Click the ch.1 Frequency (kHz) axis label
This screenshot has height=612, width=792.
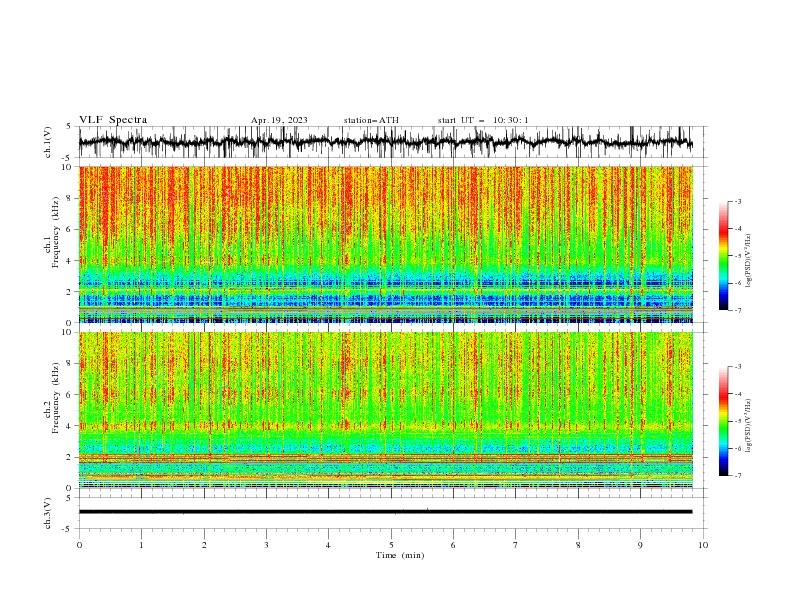point(52,230)
